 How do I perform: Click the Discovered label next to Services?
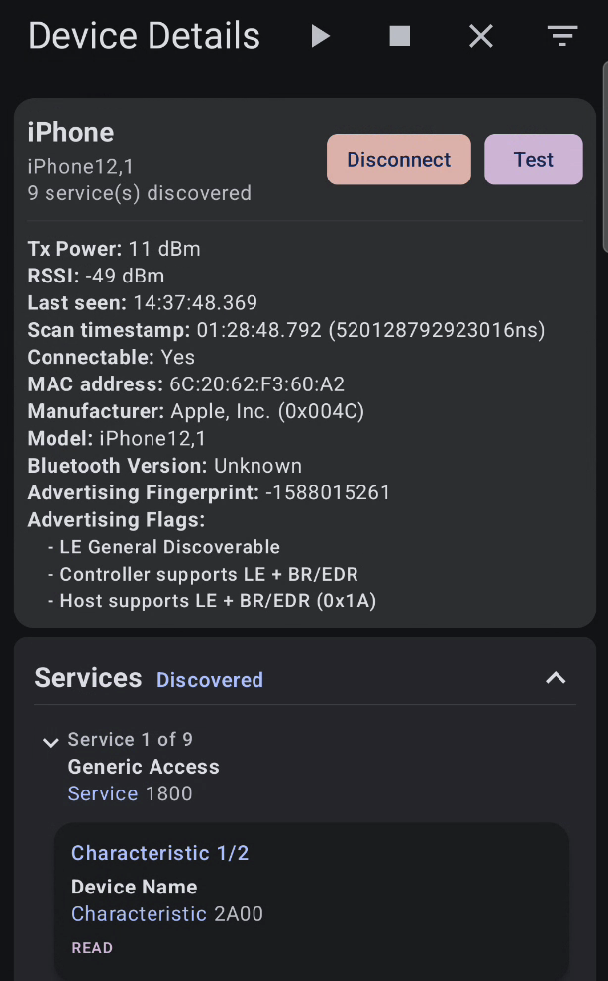(x=209, y=679)
